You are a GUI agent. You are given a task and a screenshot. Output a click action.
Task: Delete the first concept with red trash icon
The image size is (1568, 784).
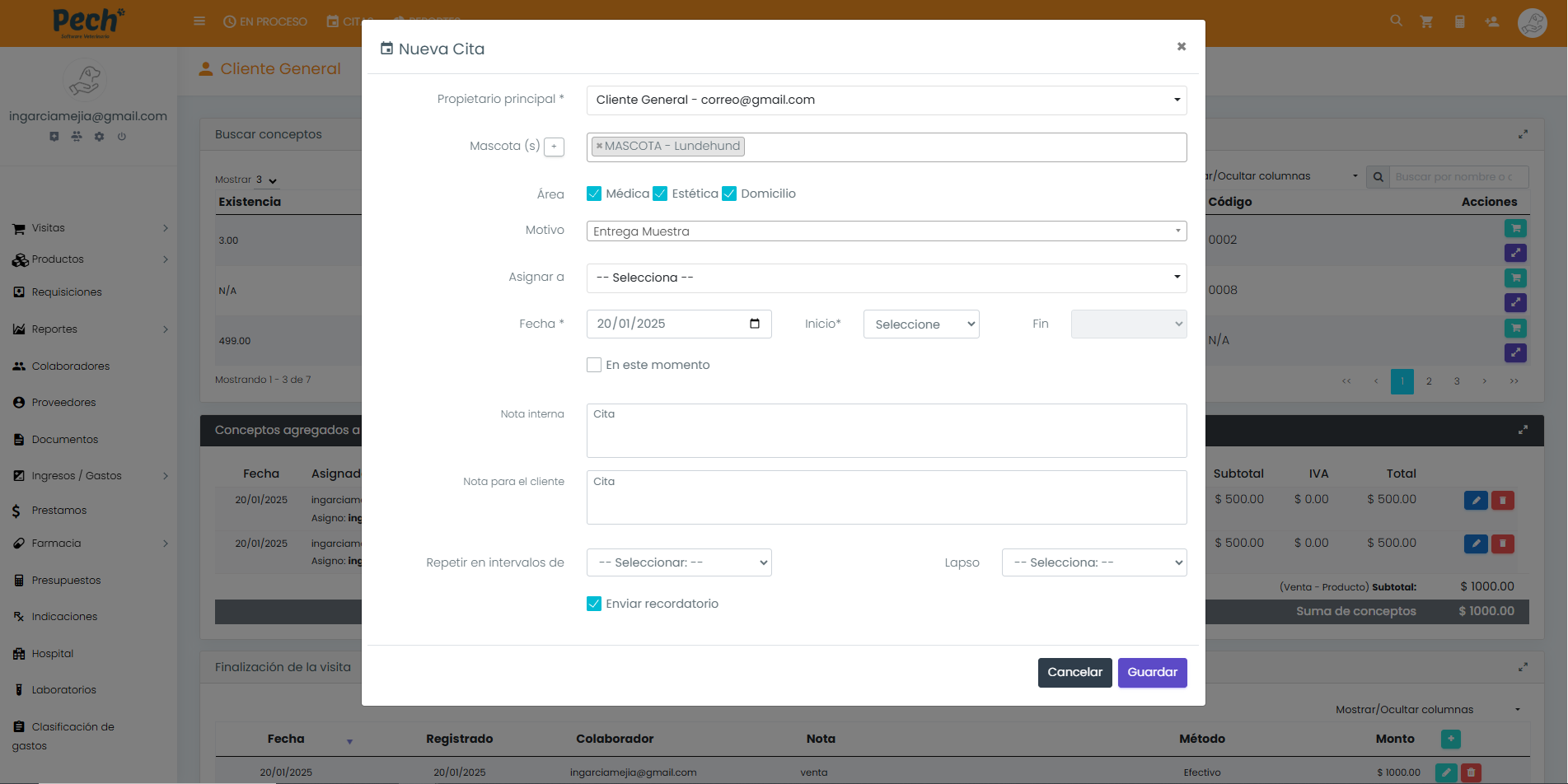(x=1502, y=500)
